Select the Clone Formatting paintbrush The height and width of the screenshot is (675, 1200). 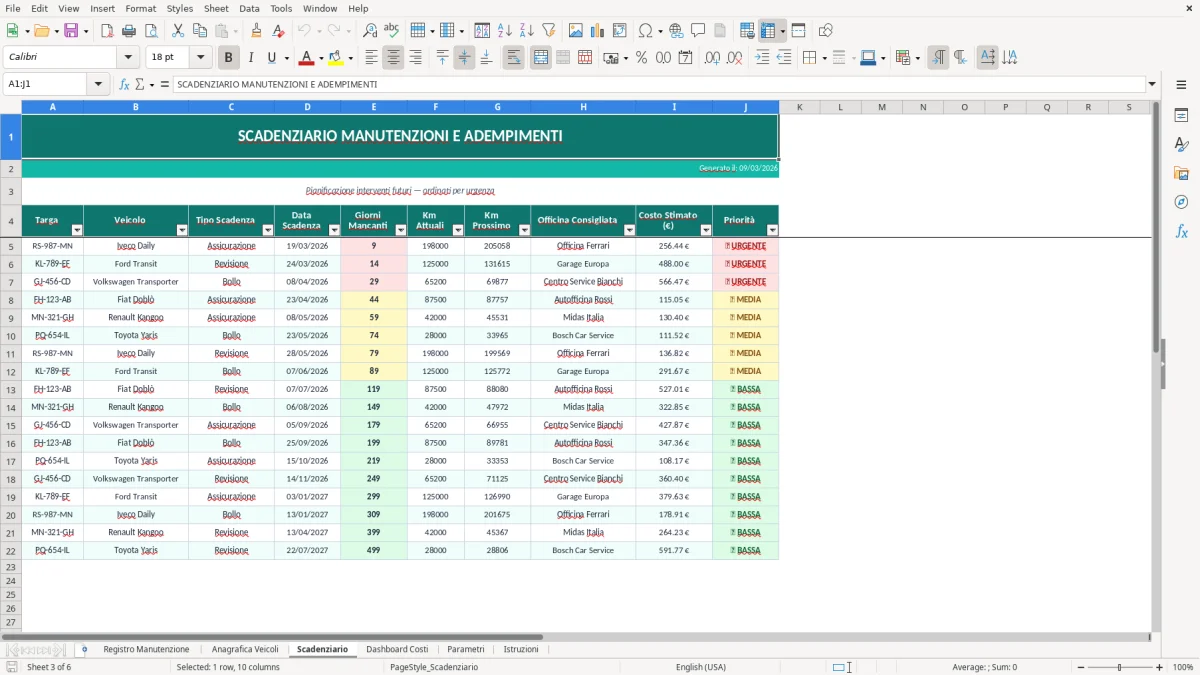pos(256,31)
